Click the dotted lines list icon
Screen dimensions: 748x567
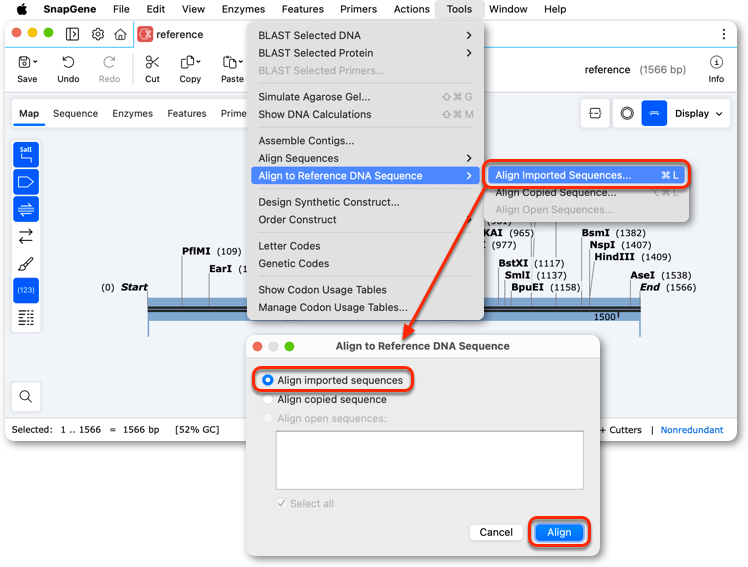tap(26, 317)
